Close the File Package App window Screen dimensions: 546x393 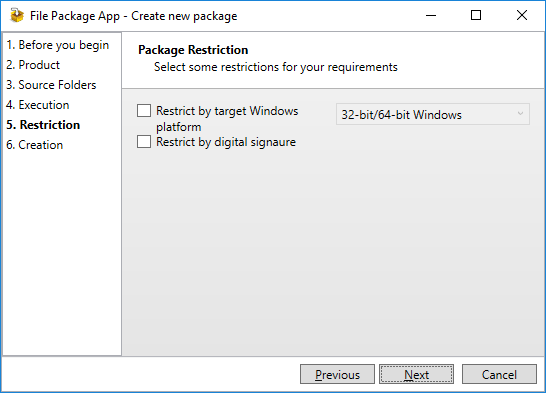522,16
